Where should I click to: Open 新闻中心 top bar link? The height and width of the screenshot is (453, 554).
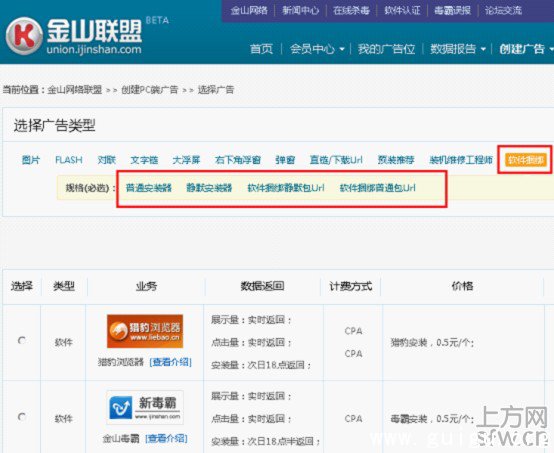[300, 10]
